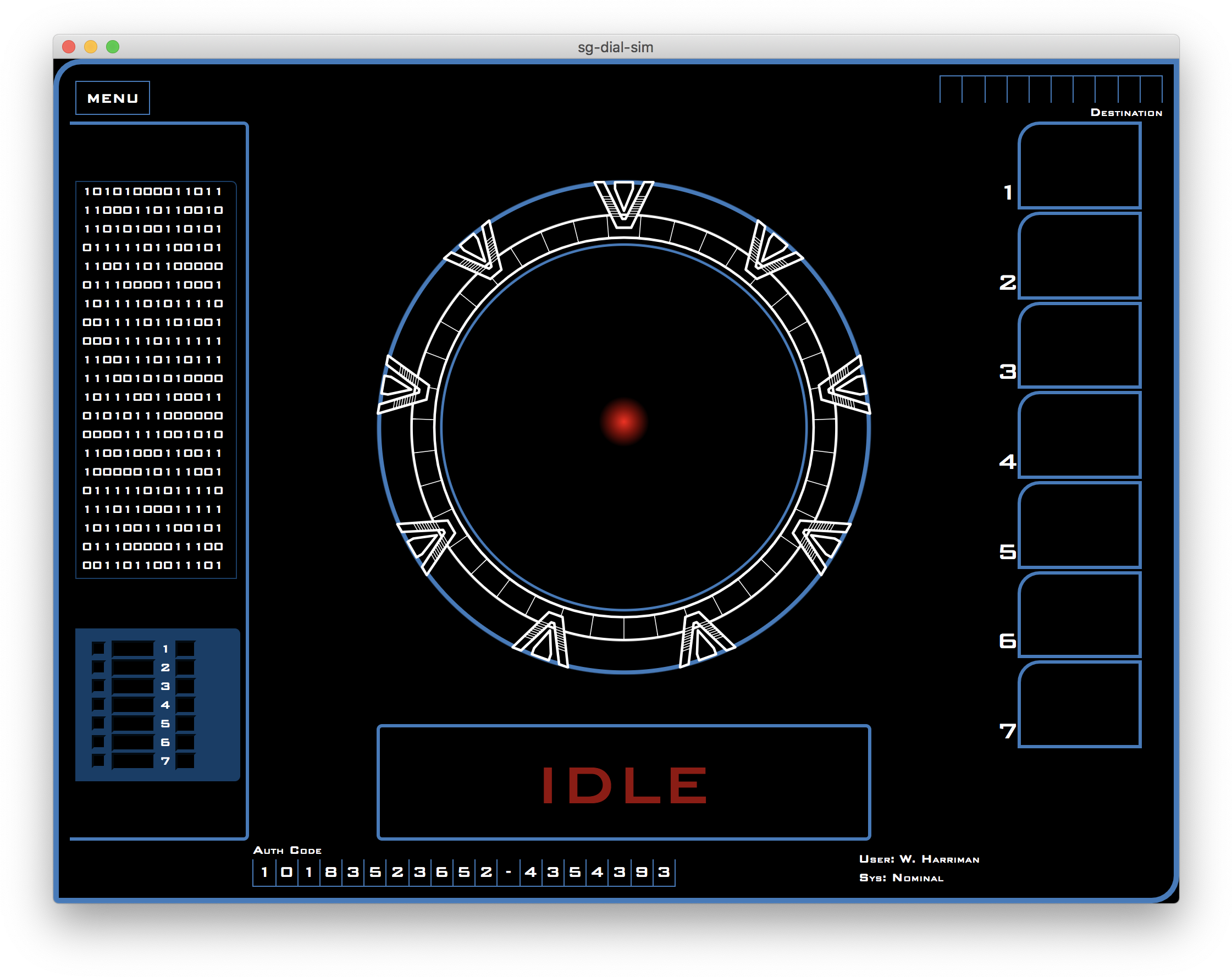The height and width of the screenshot is (977, 1232).
Task: Click slot number 1 label beside destination
Action: (1008, 192)
